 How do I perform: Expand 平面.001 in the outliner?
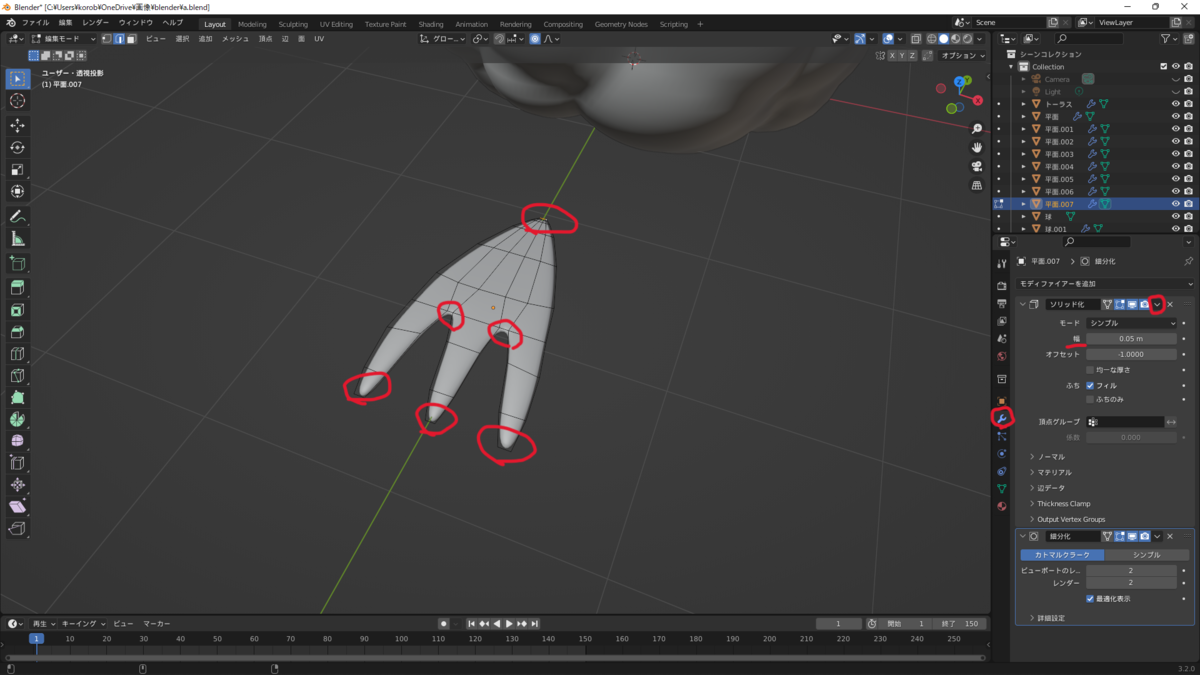point(1023,129)
